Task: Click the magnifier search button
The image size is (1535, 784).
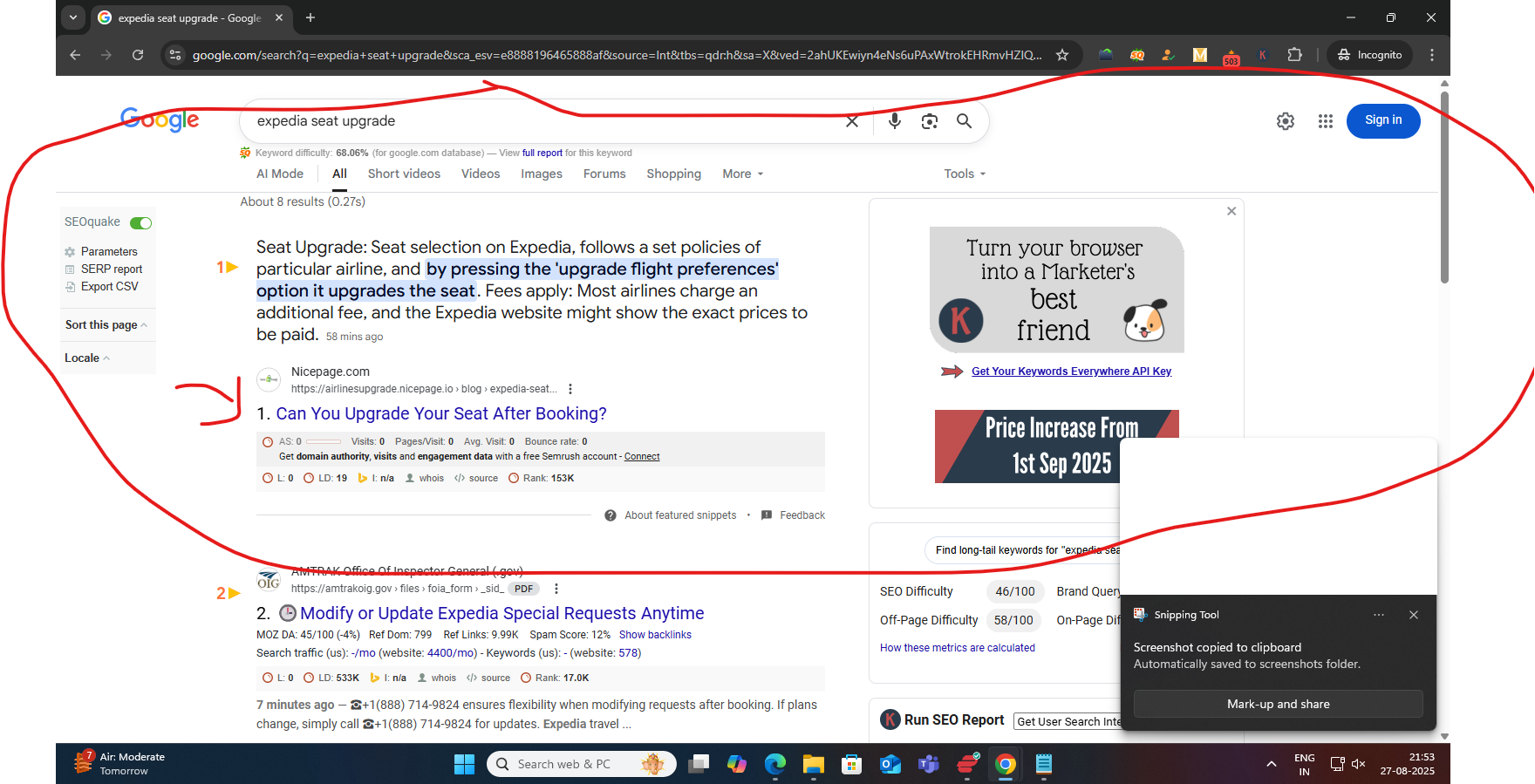Action: click(x=964, y=121)
